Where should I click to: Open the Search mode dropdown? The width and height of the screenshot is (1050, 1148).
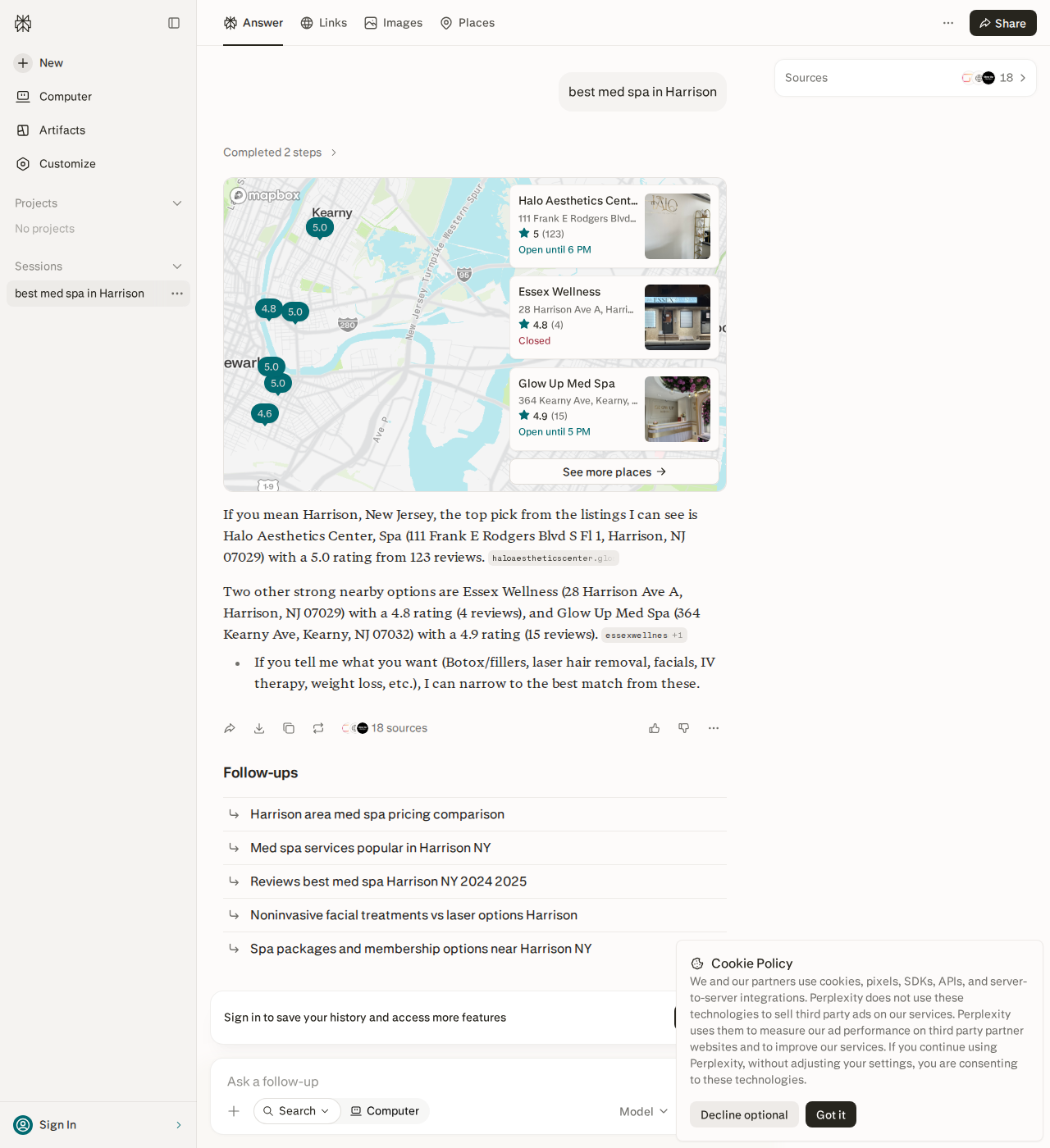tap(297, 1111)
